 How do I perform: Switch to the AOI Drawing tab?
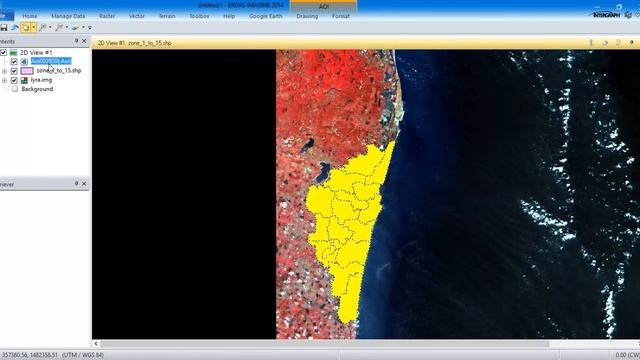click(307, 16)
